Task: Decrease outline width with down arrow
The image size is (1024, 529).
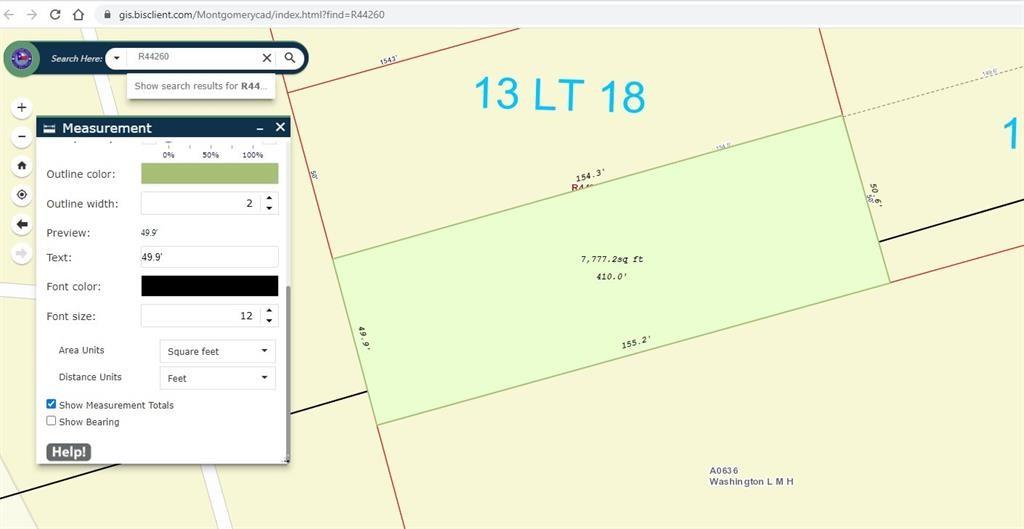Action: [x=269, y=209]
